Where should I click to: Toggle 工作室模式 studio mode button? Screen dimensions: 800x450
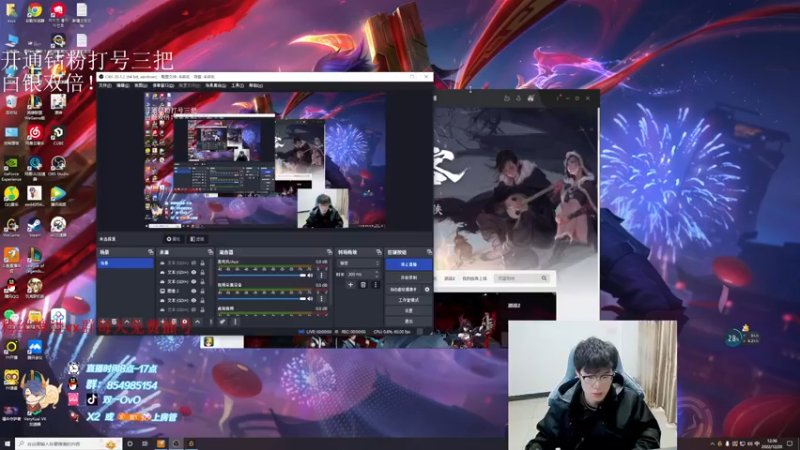pos(409,300)
